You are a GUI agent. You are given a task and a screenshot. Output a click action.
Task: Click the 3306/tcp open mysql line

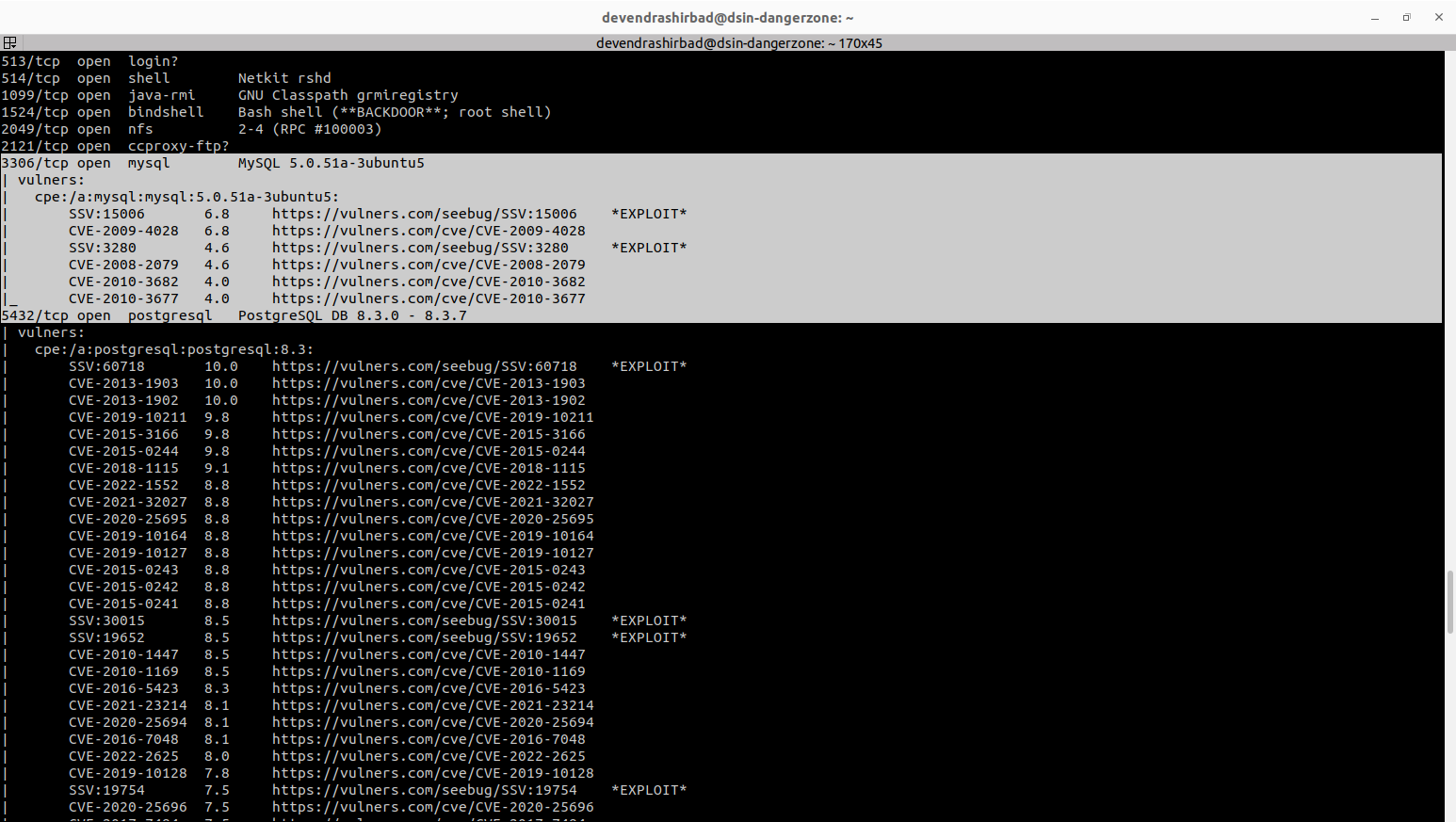click(213, 163)
